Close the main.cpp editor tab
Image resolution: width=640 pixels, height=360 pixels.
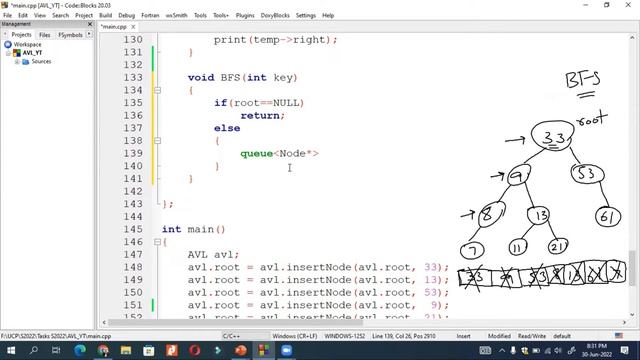click(x=133, y=27)
